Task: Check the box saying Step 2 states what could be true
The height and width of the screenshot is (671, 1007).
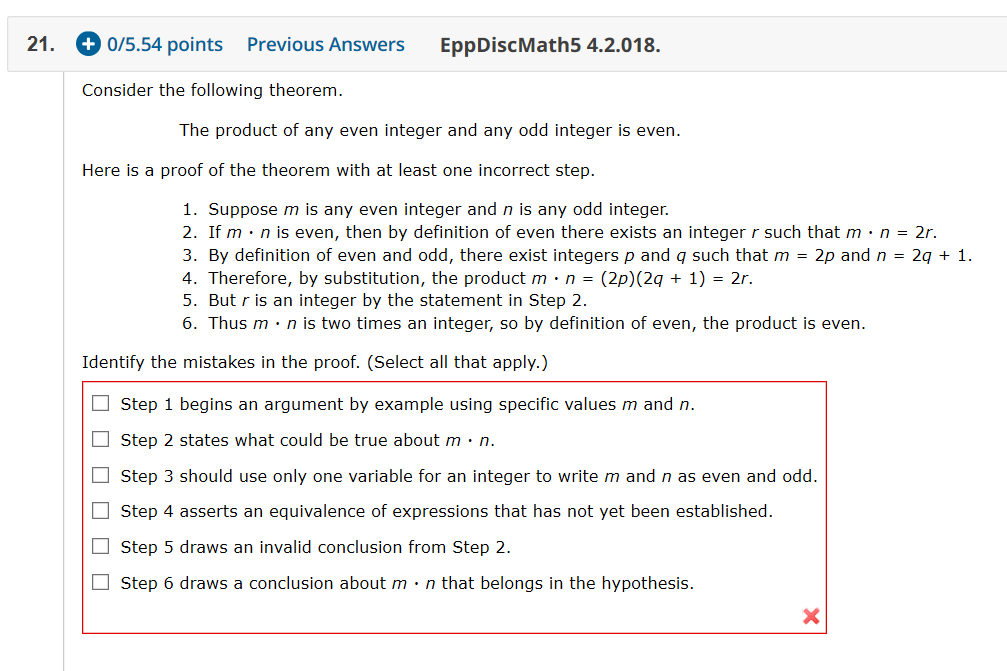Action: pos(100,438)
